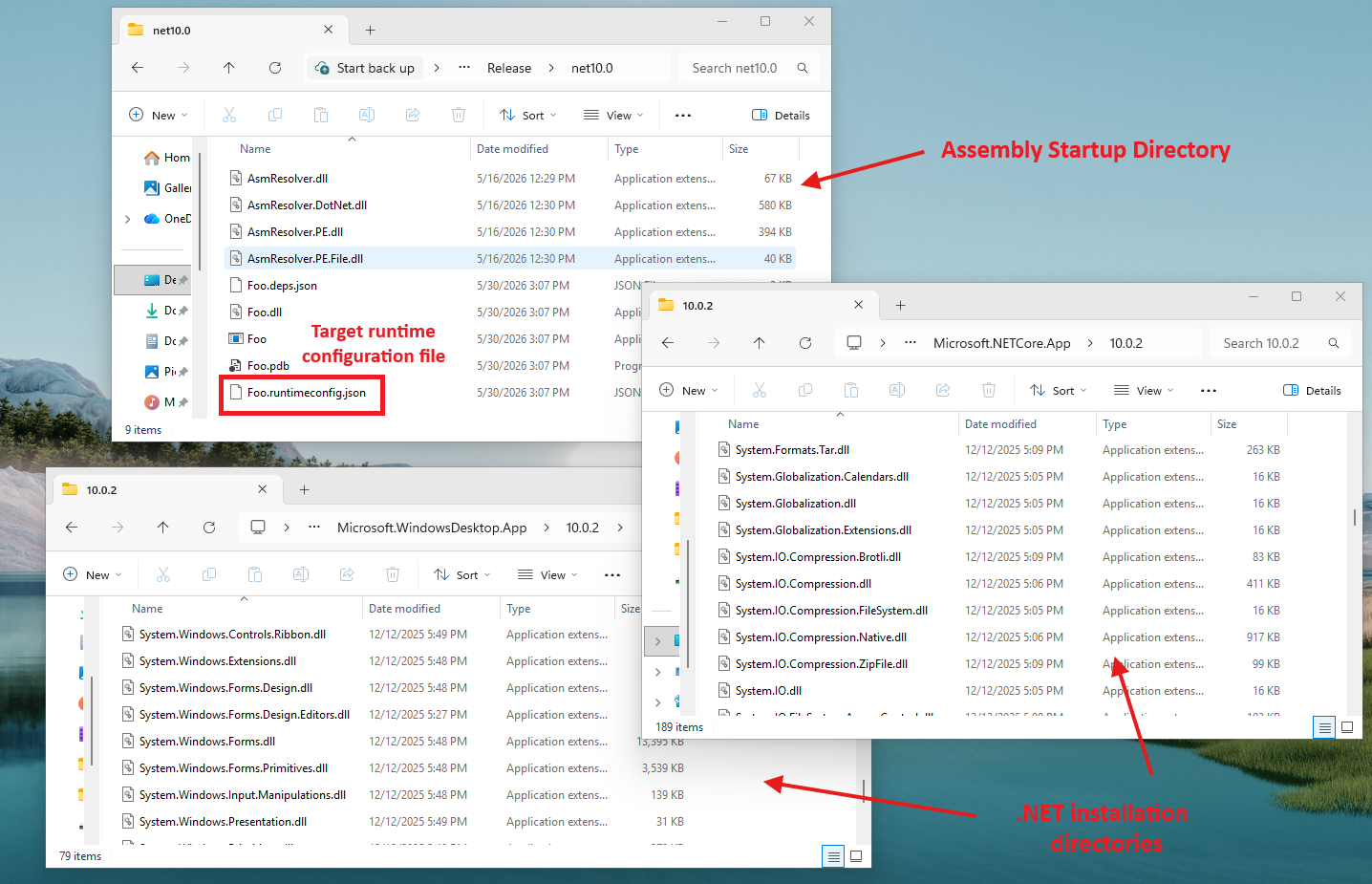This screenshot has width=1372, height=884.
Task: Switch to large thumbnails view in NETCore.App status bar
Action: point(1347,727)
